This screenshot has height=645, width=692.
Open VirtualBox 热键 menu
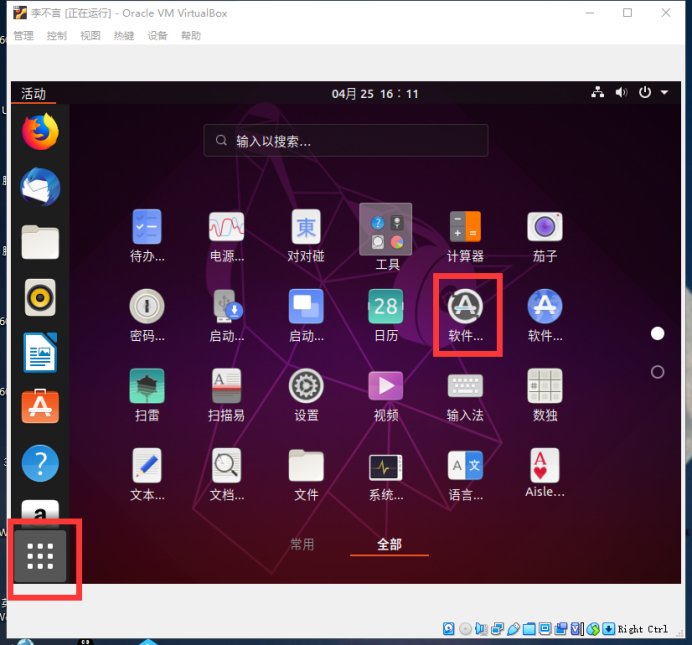tap(124, 36)
